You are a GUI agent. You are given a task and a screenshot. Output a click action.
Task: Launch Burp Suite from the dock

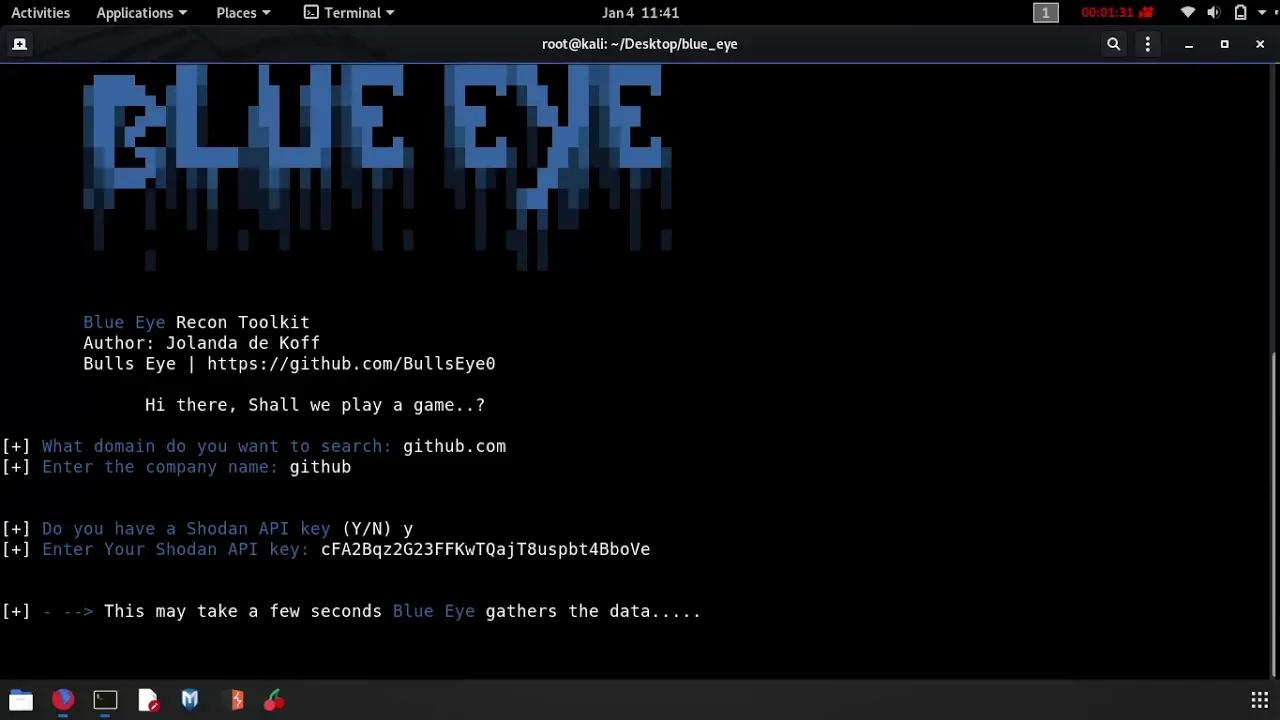[x=237, y=700]
